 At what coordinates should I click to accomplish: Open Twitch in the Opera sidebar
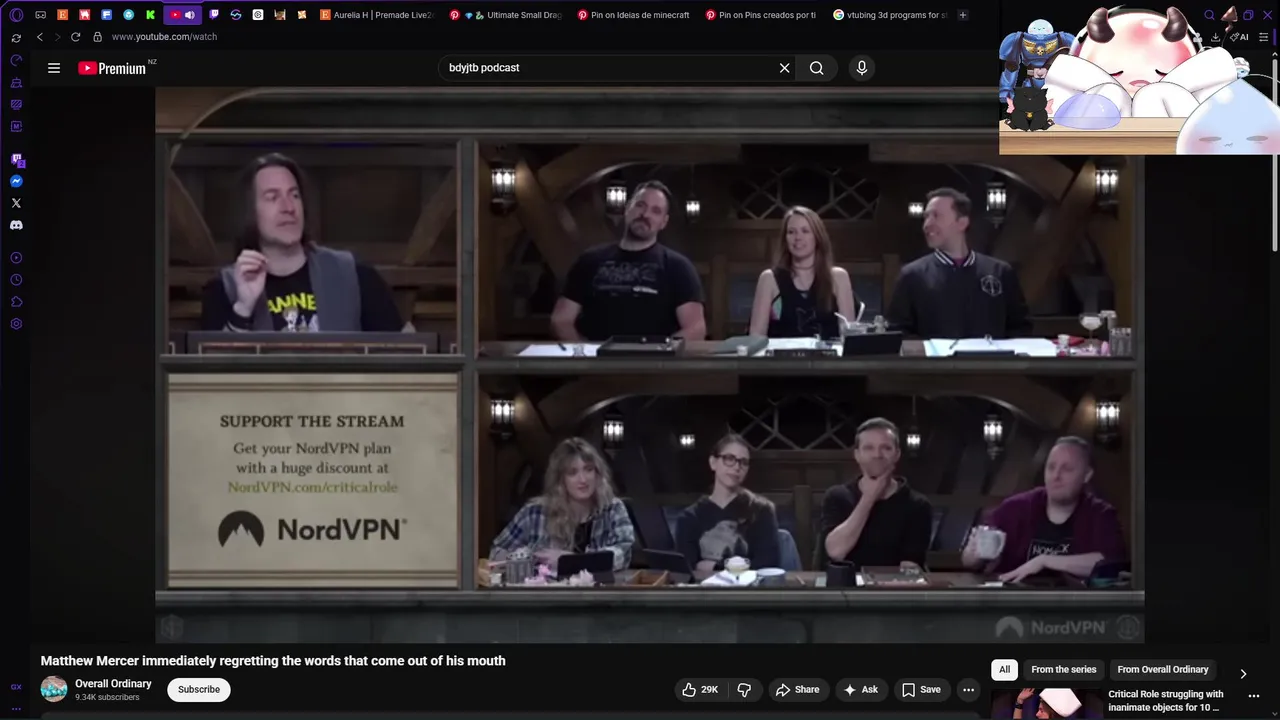16,159
